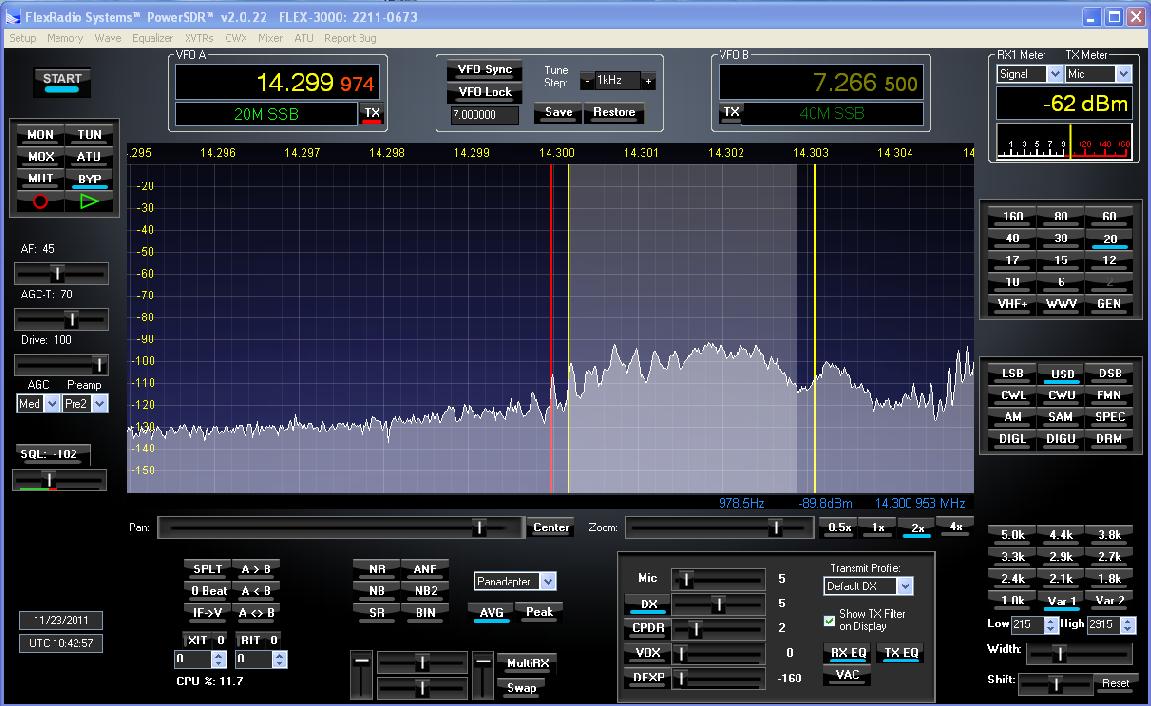1151x706 pixels.
Task: Toggle the VOX button
Action: tap(647, 653)
